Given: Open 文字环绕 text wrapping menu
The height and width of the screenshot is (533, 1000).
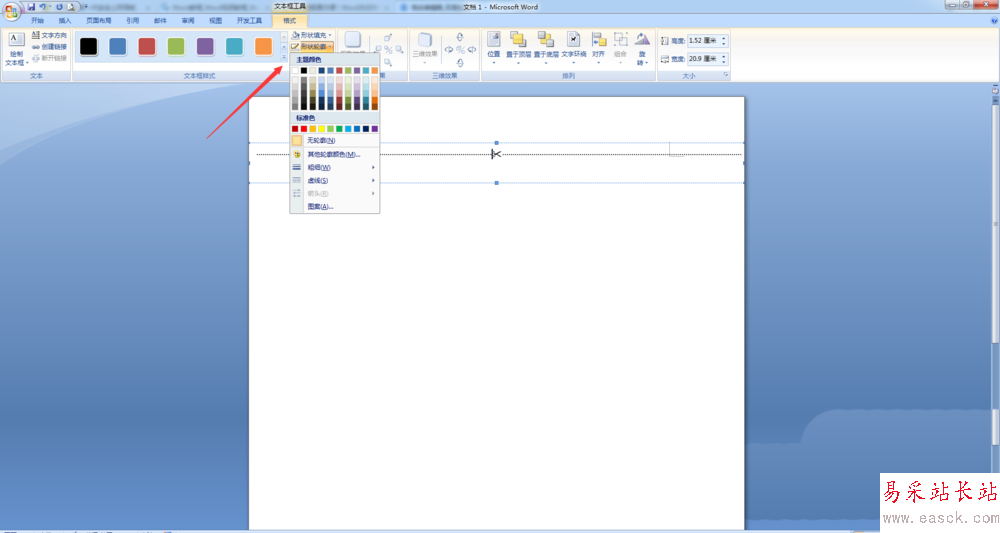Looking at the screenshot, I should (573, 48).
